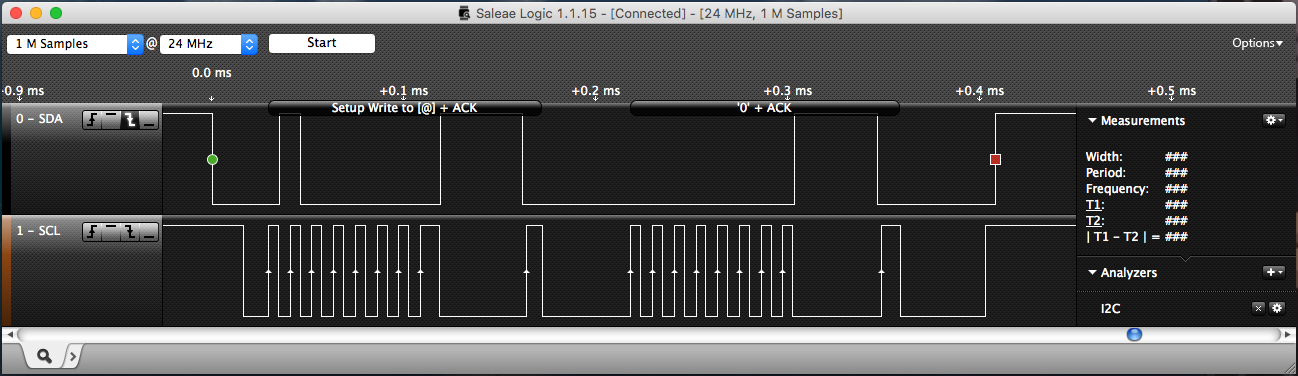1298x376 pixels.
Task: Select falling edge trigger on SDA channel
Action: tap(129, 121)
